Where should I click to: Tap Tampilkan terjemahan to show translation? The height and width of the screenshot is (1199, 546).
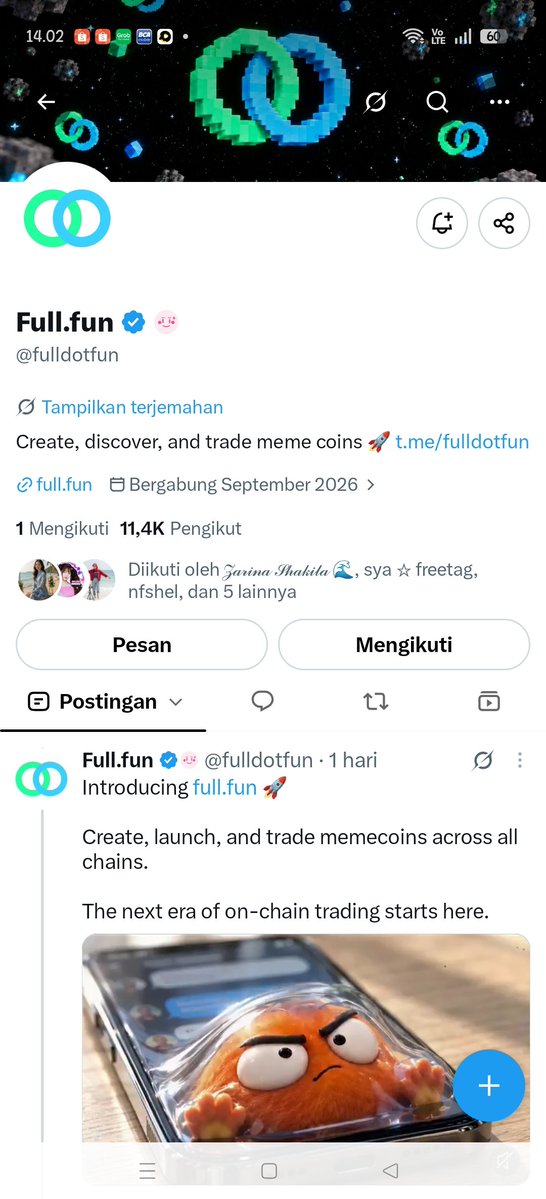132,408
